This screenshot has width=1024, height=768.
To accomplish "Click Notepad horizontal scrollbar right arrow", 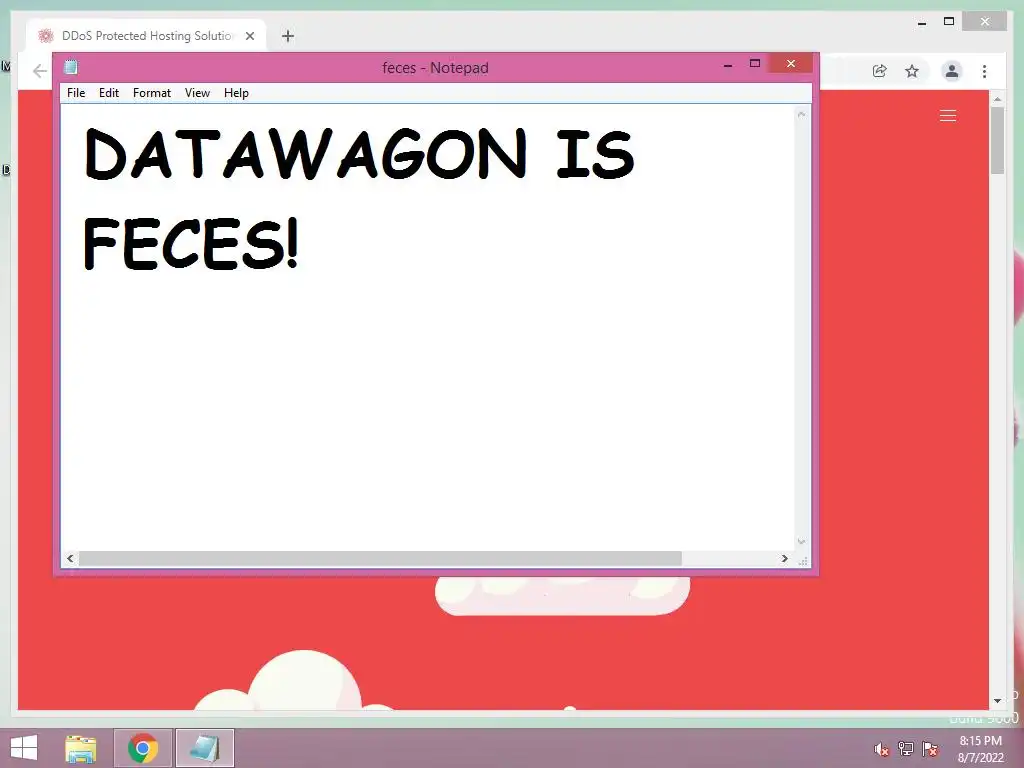I will [x=784, y=558].
